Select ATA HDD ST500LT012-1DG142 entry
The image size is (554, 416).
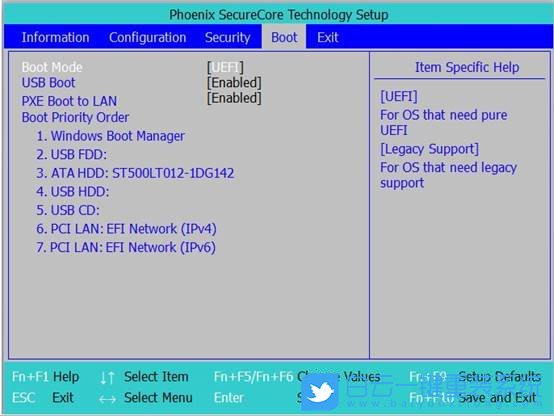[135, 173]
